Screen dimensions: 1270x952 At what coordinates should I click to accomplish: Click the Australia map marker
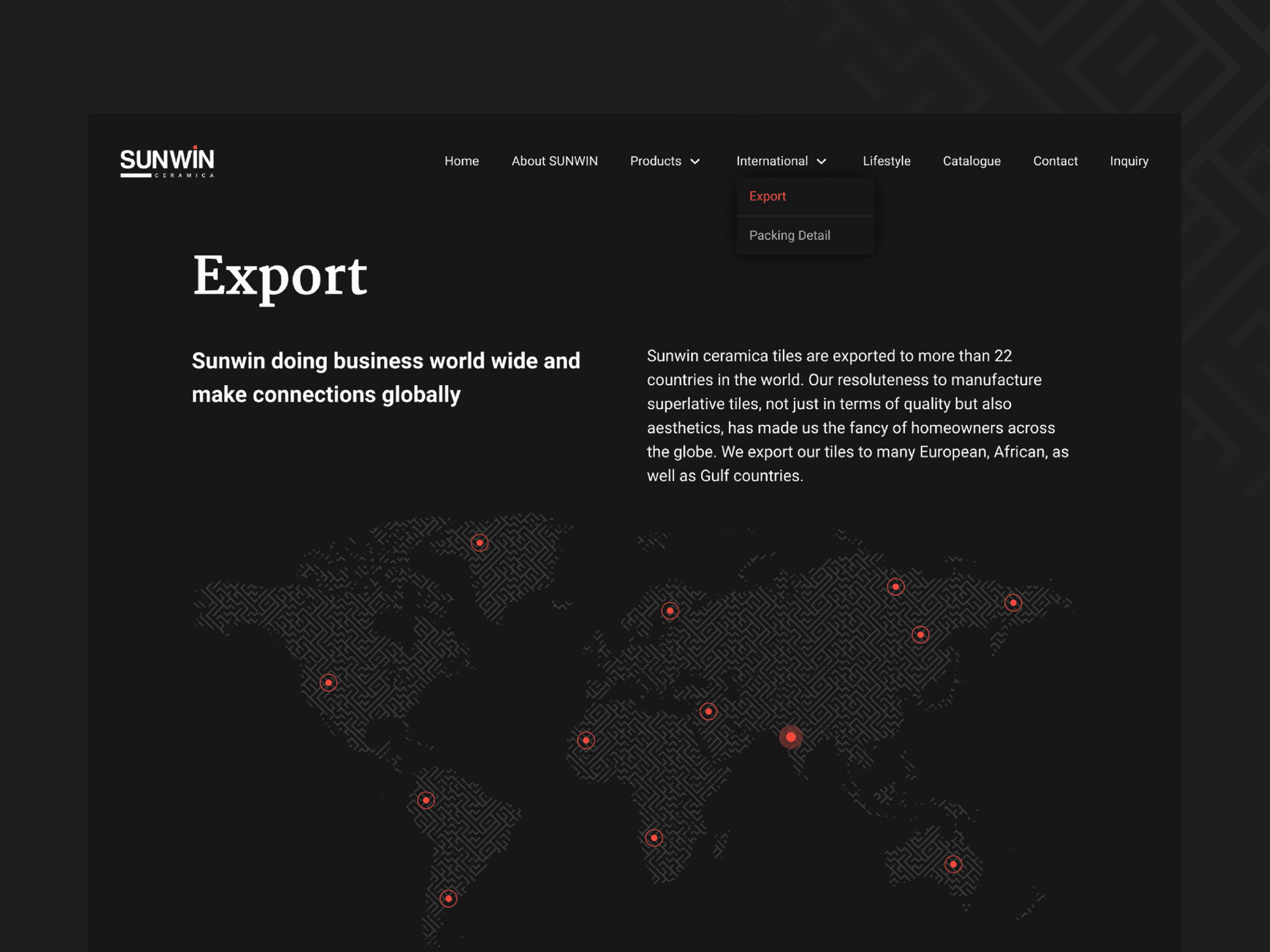[953, 864]
